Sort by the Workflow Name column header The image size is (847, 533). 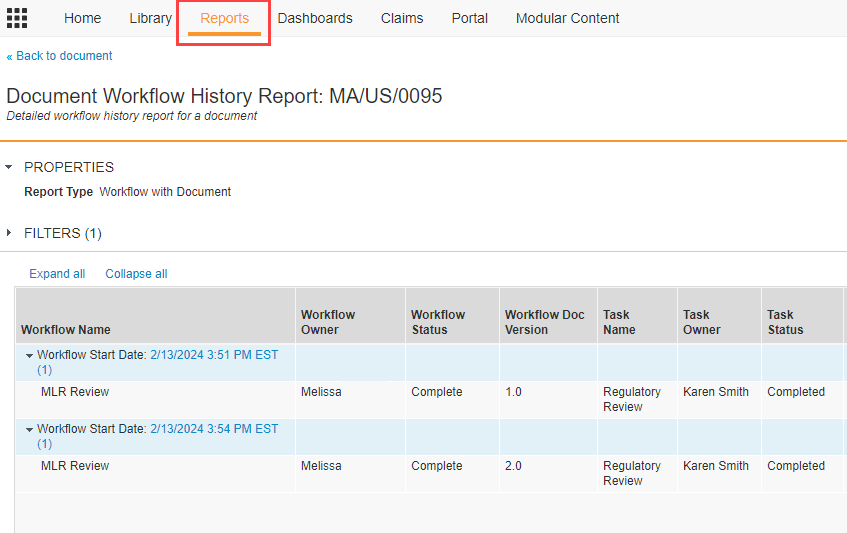(66, 330)
